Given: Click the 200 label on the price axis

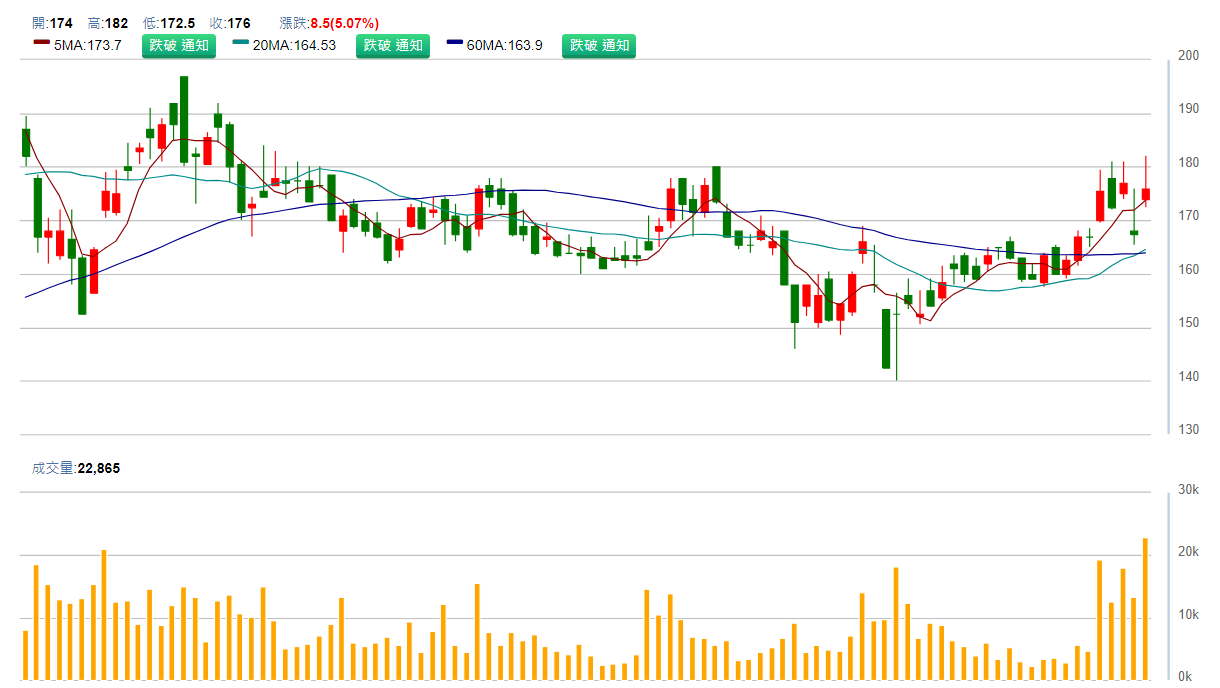Looking at the screenshot, I should pos(1189,56).
